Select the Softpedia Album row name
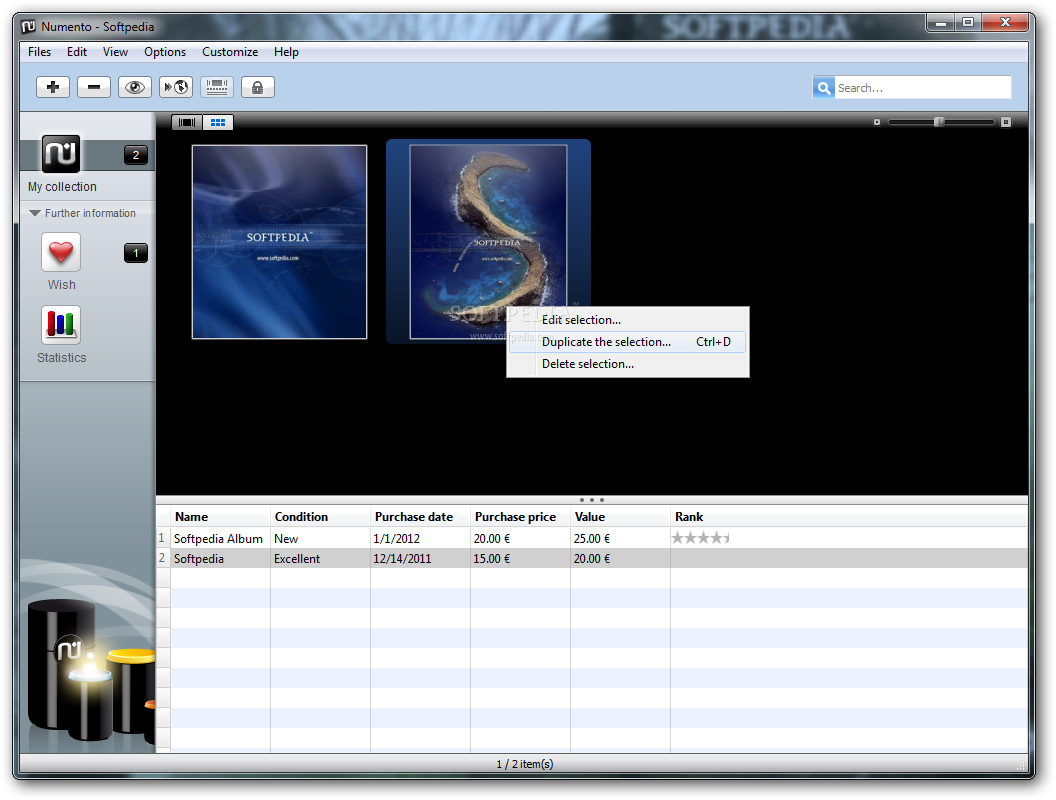The height and width of the screenshot is (800, 1056). (x=218, y=539)
